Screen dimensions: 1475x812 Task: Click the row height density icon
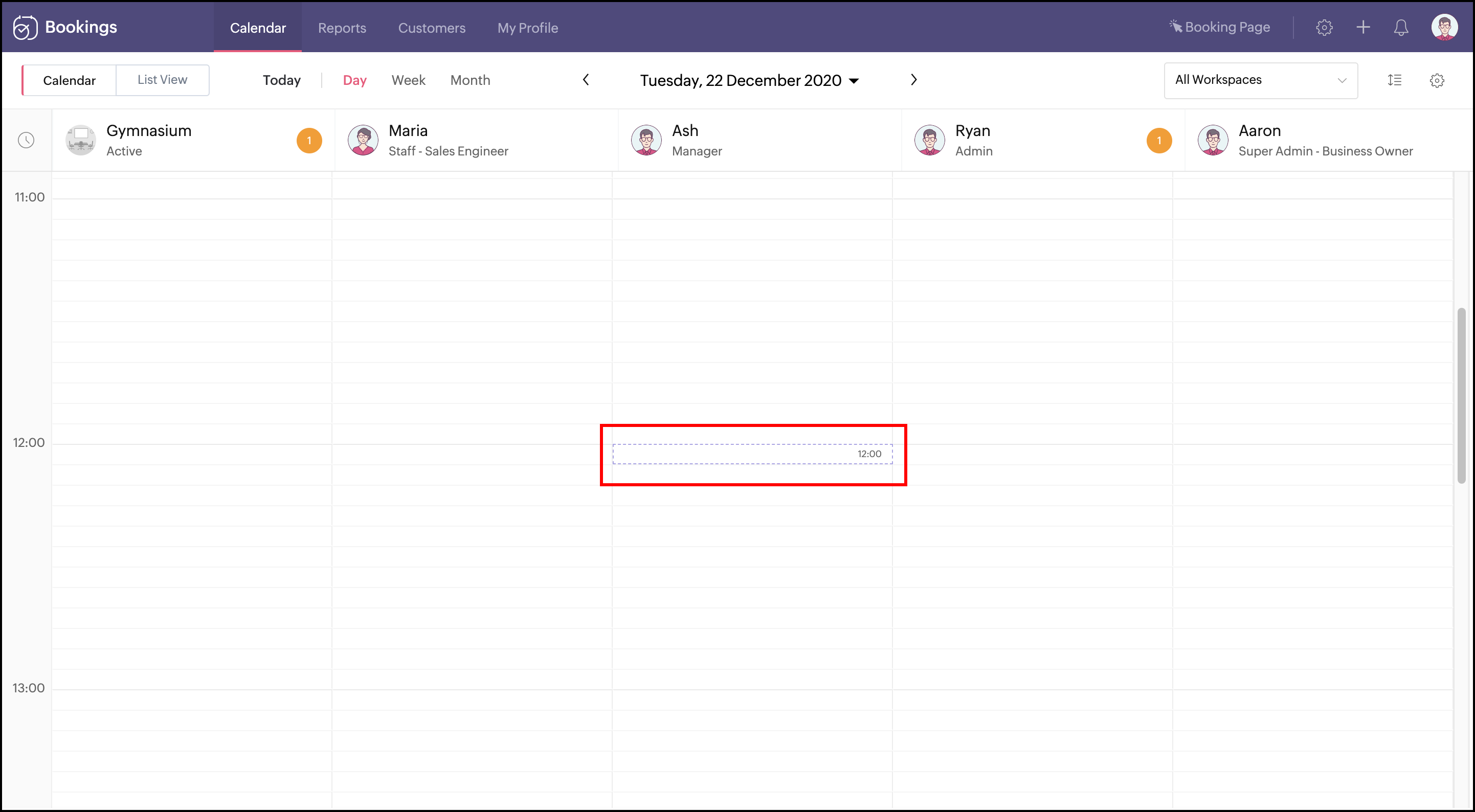pyautogui.click(x=1394, y=80)
